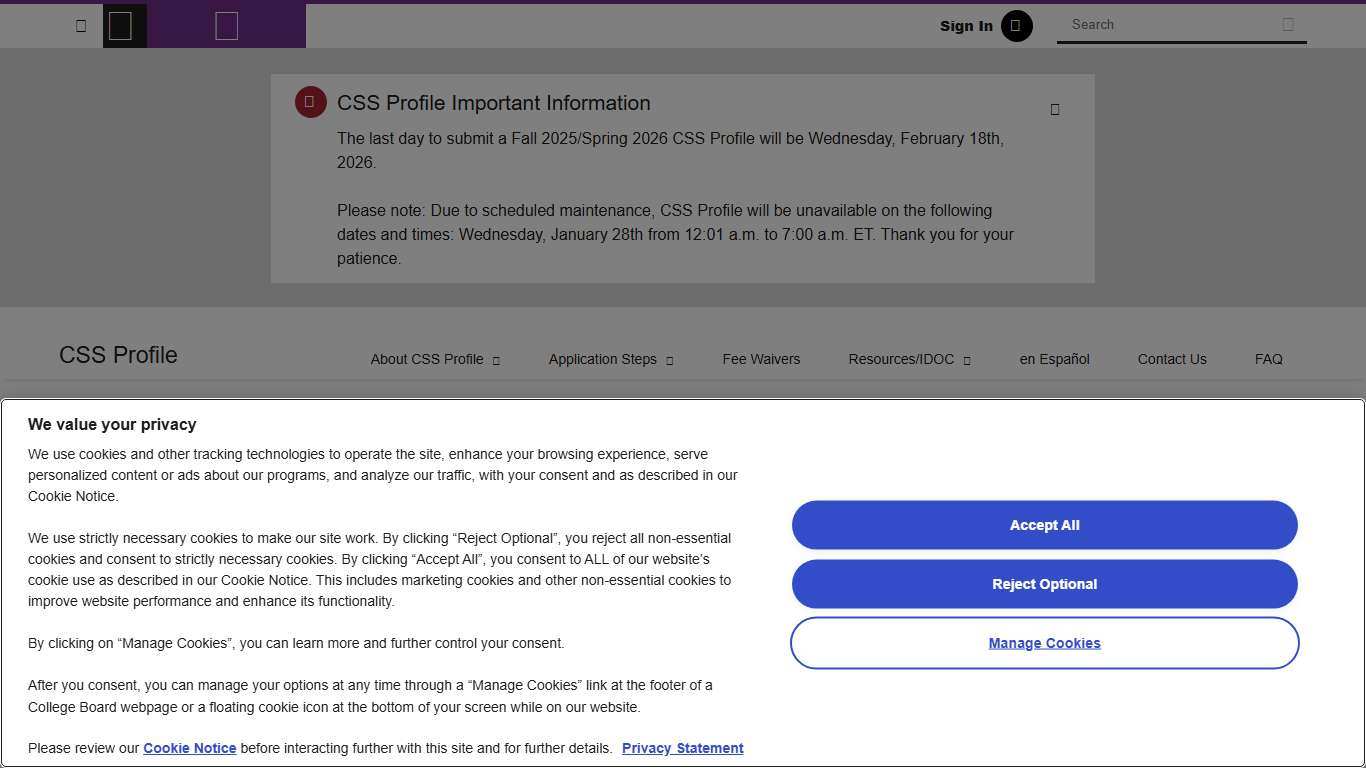Click the search magnifier icon
The image size is (1366, 768).
[1289, 24]
